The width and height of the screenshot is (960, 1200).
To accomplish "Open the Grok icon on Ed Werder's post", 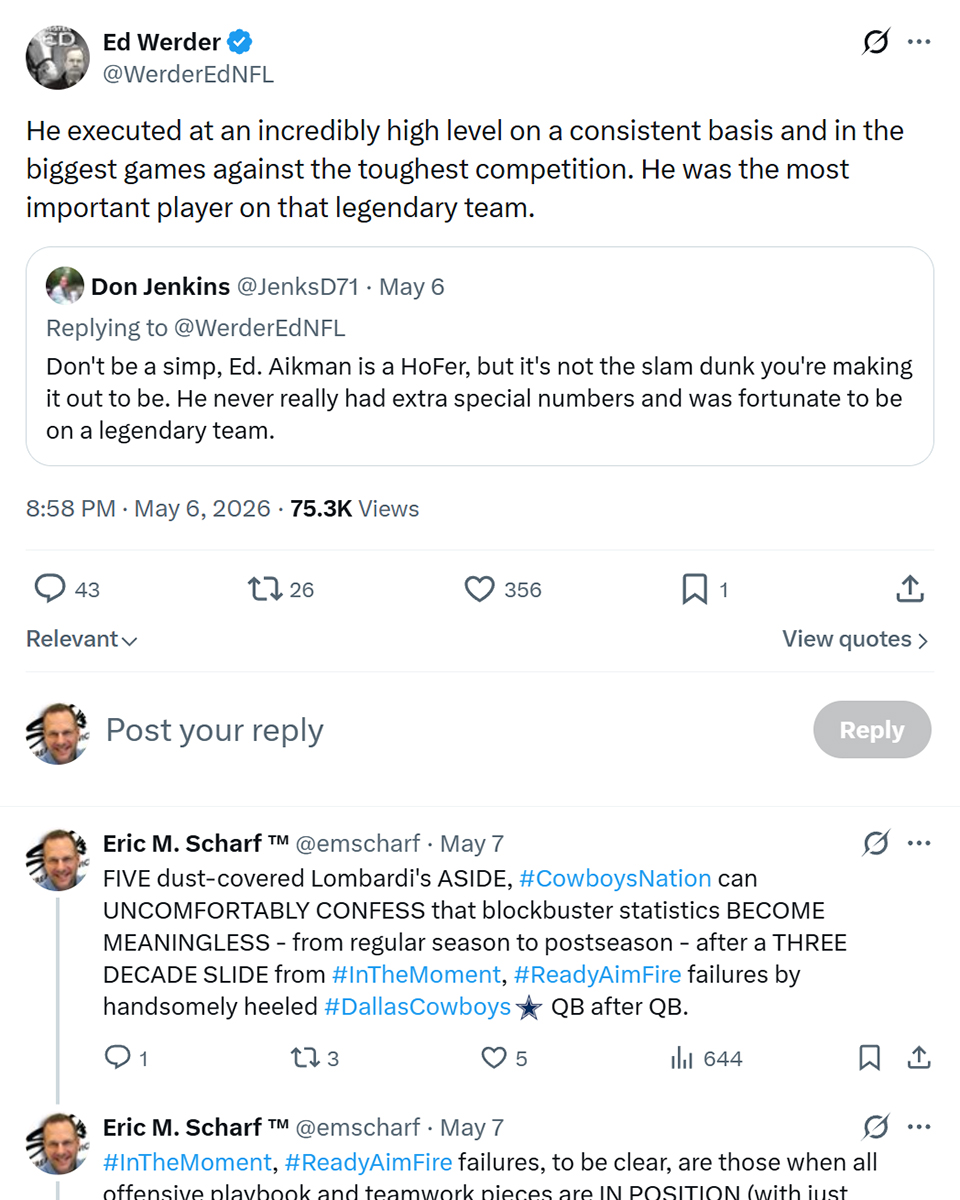I will 876,42.
